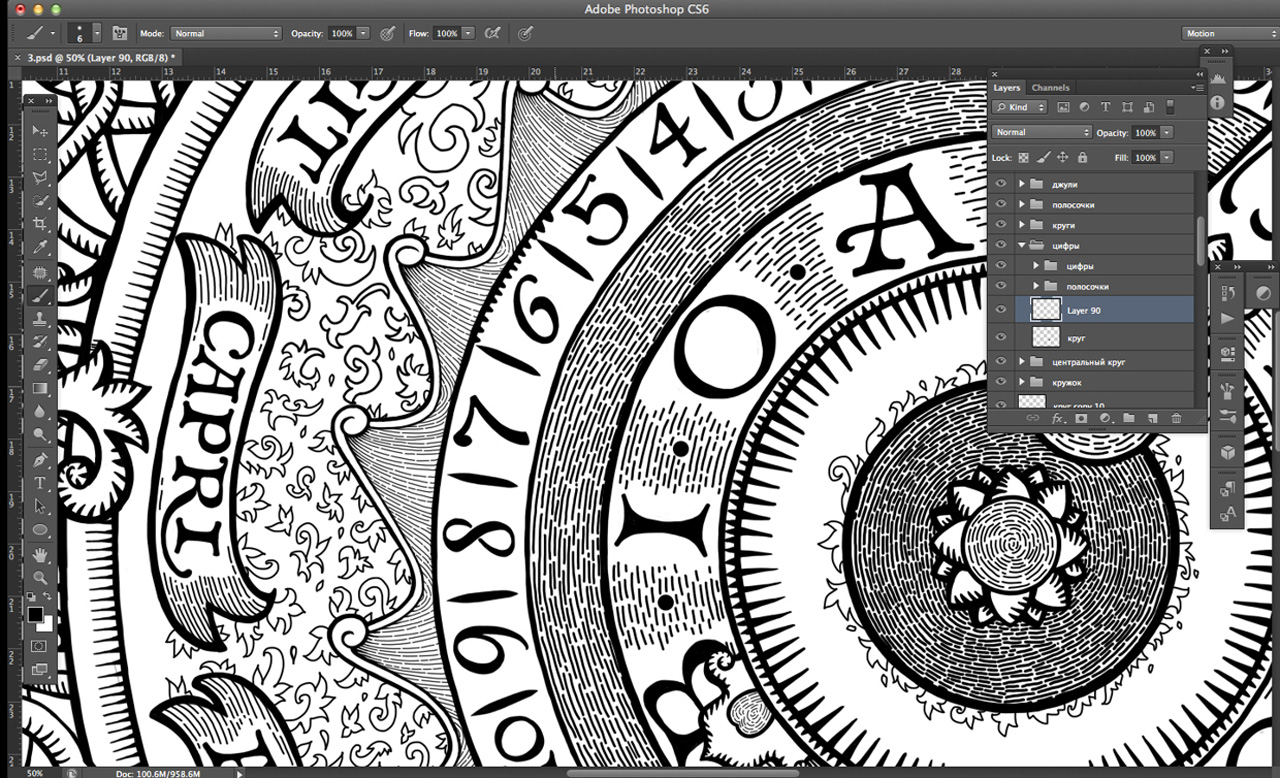1280x778 pixels.
Task: Select the Horizontal Type tool
Action: (40, 482)
